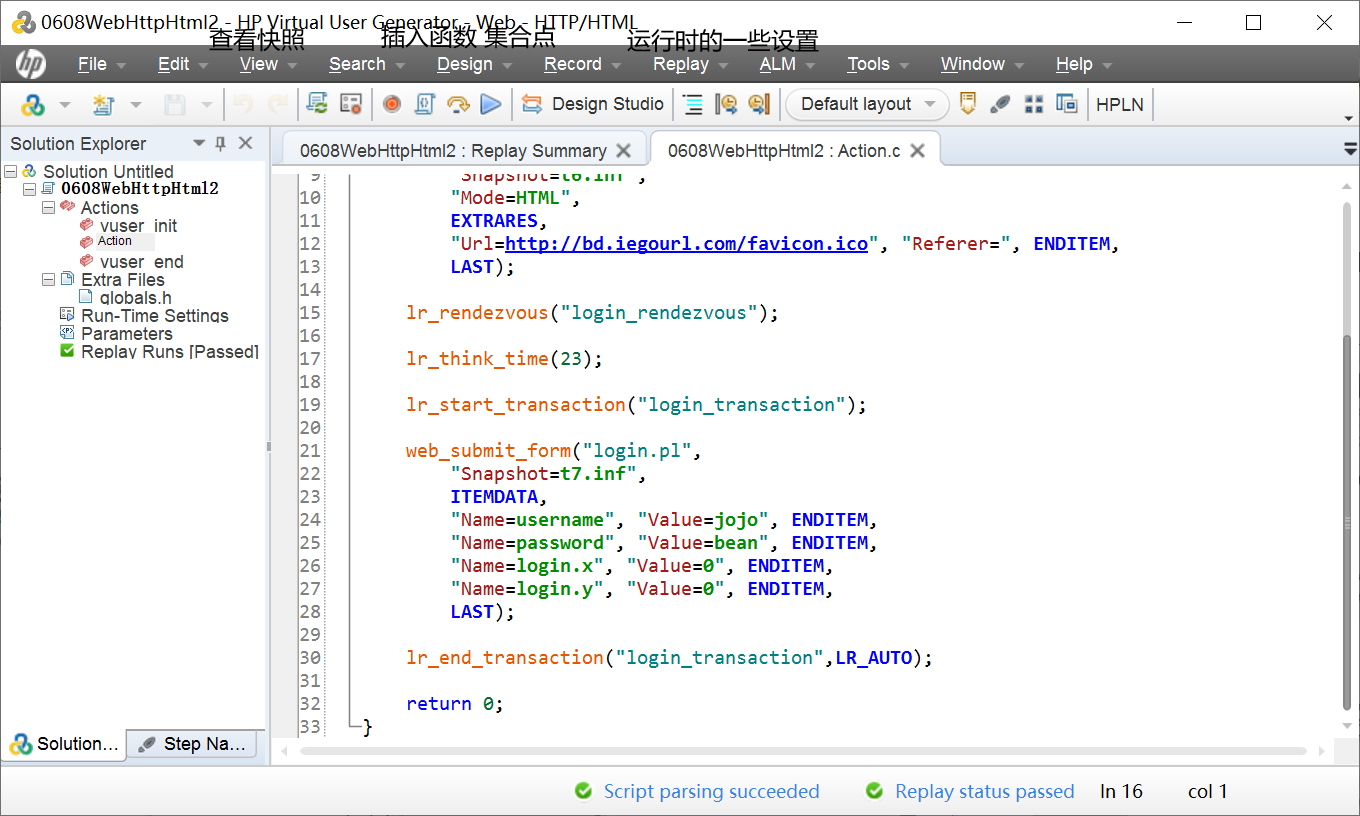The image size is (1360, 816).
Task: Click the first clock snapshot toolbar icon
Action: [727, 104]
